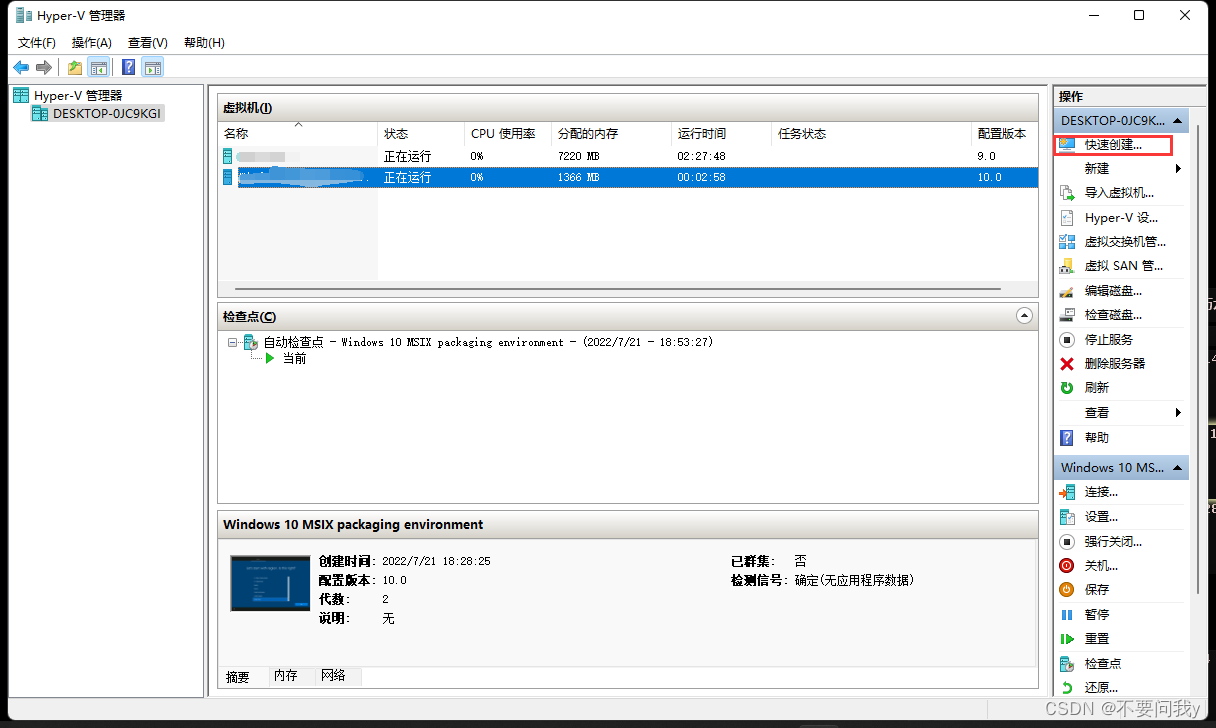Select the VM row using 1366 MB
1216x728 pixels.
628,177
